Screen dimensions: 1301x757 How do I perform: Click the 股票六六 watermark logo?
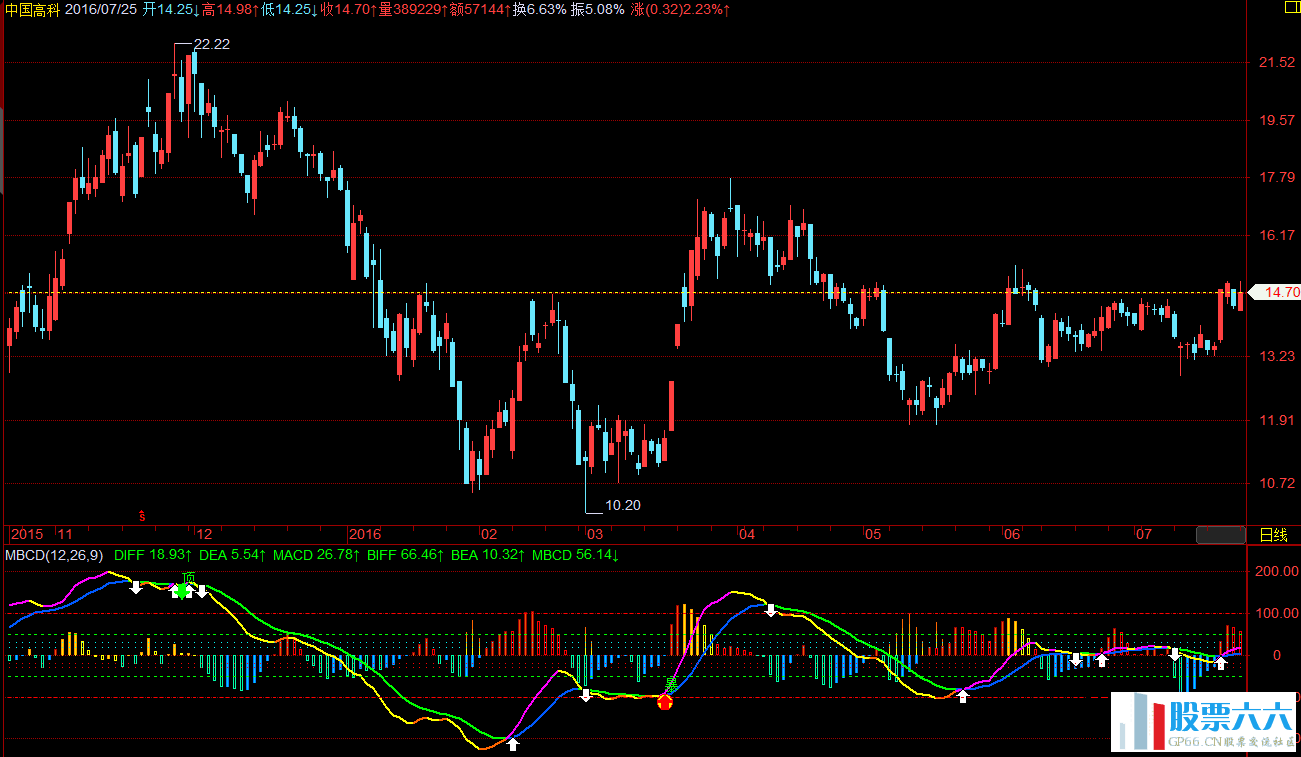click(1206, 723)
